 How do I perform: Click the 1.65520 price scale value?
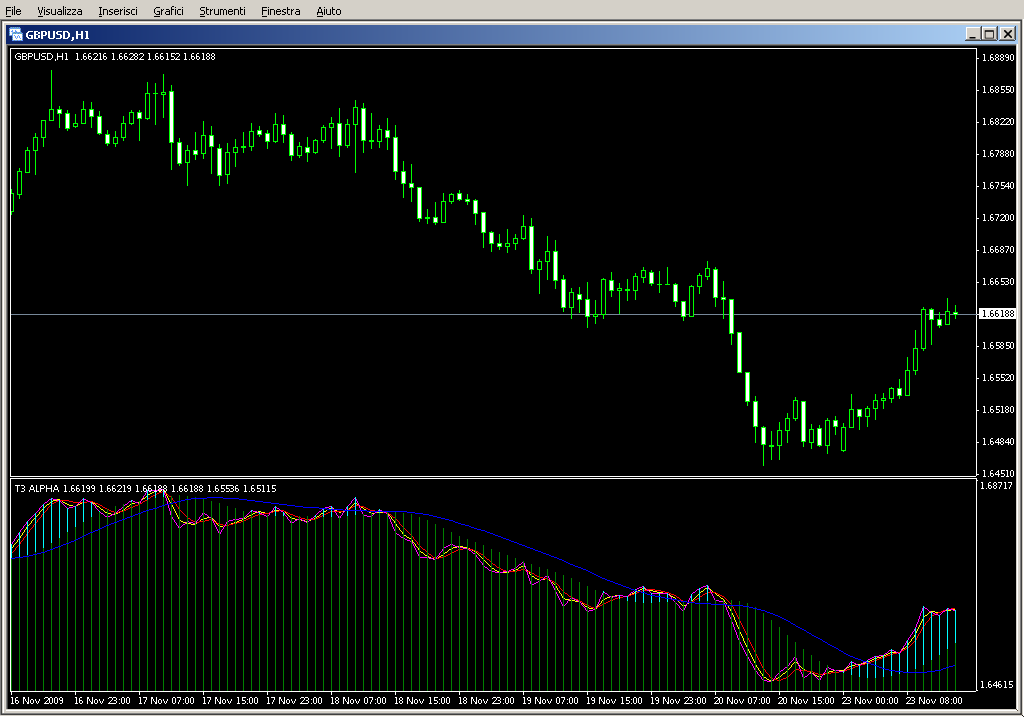point(998,377)
